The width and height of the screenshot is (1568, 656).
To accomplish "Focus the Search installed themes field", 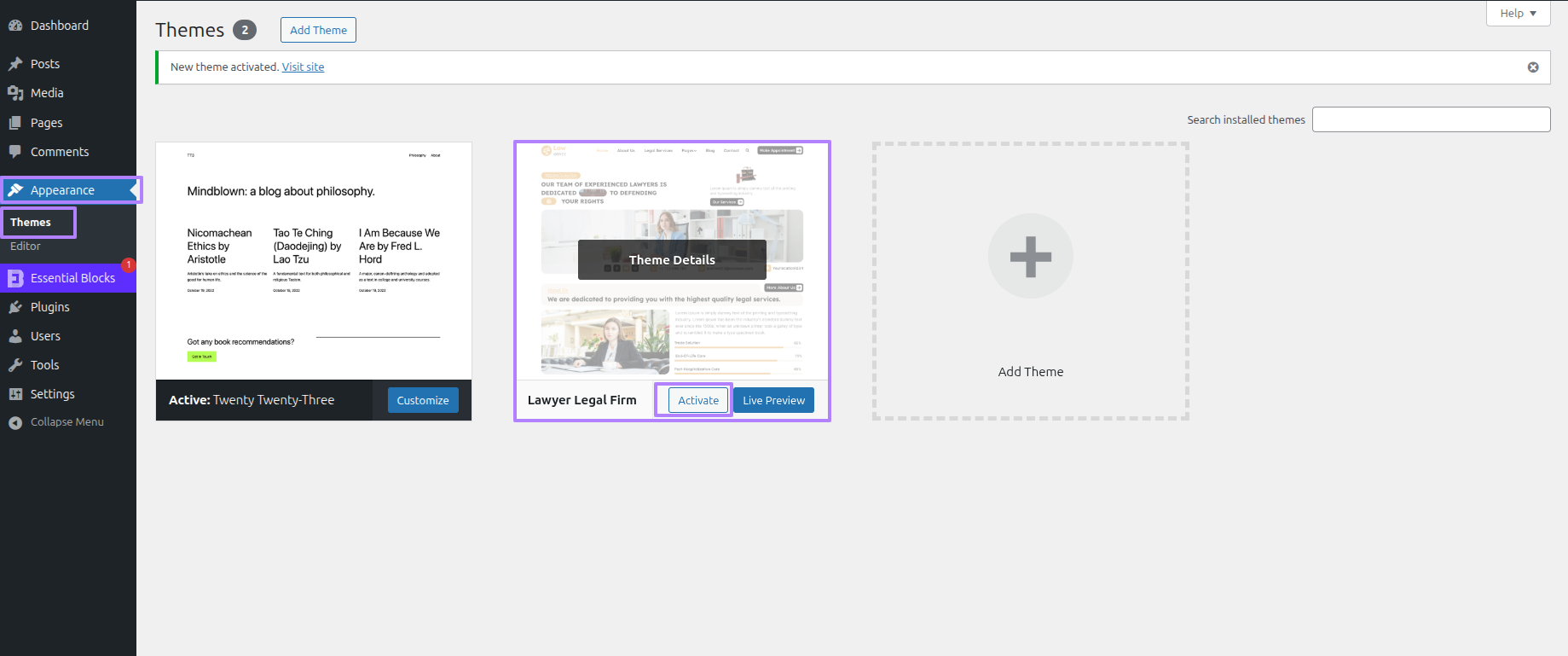I will click(1430, 119).
